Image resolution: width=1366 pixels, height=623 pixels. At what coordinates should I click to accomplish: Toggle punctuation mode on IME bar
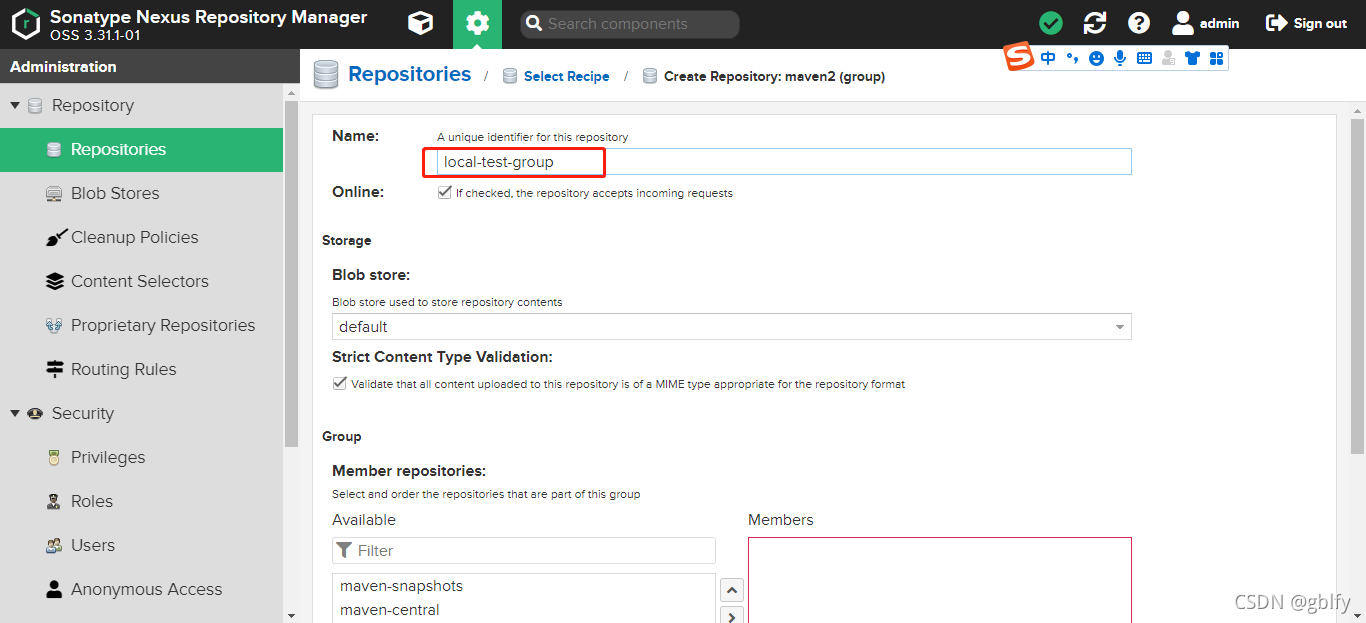pyautogui.click(x=1072, y=58)
